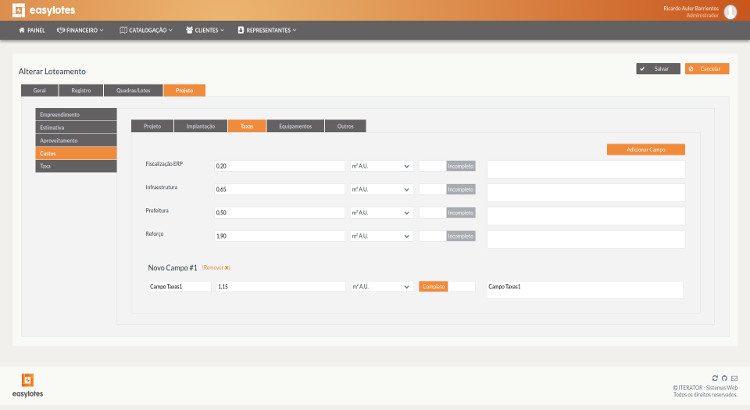Open the Taxas sub-tab
This screenshot has height=410, width=750.
[x=247, y=126]
